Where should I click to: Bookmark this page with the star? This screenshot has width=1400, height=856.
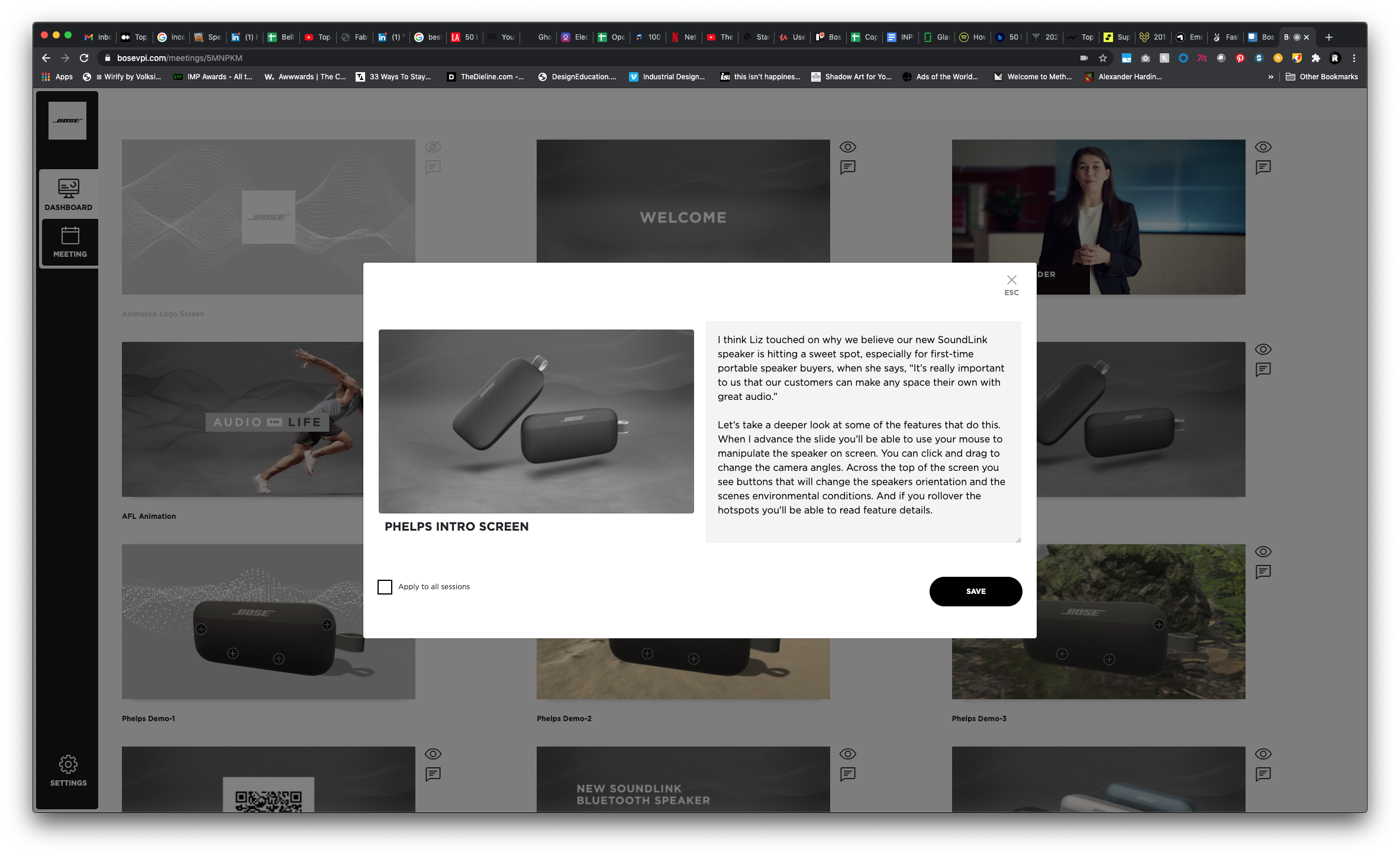tap(1103, 58)
